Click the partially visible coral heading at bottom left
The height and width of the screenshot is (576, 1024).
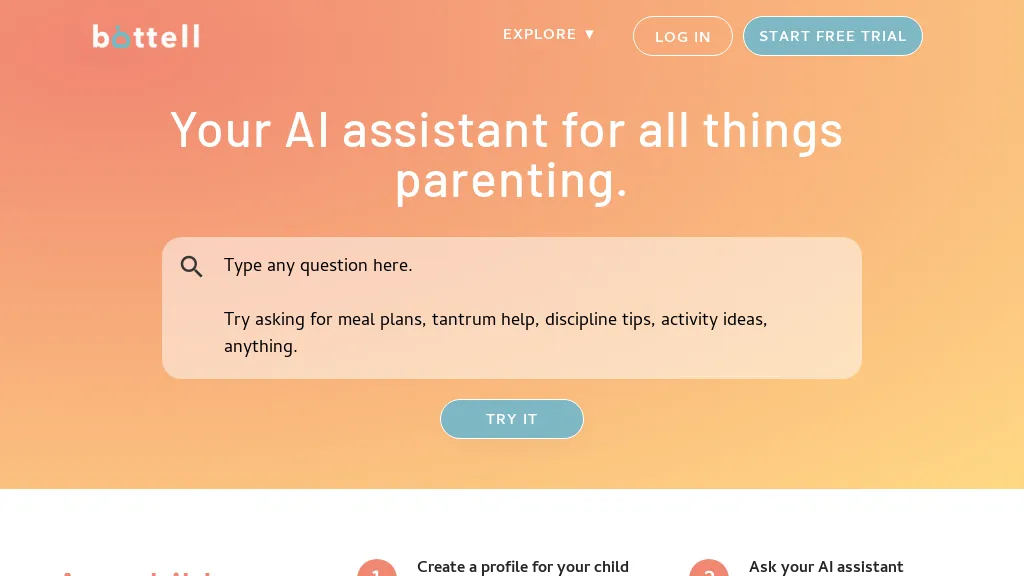(x=137, y=572)
